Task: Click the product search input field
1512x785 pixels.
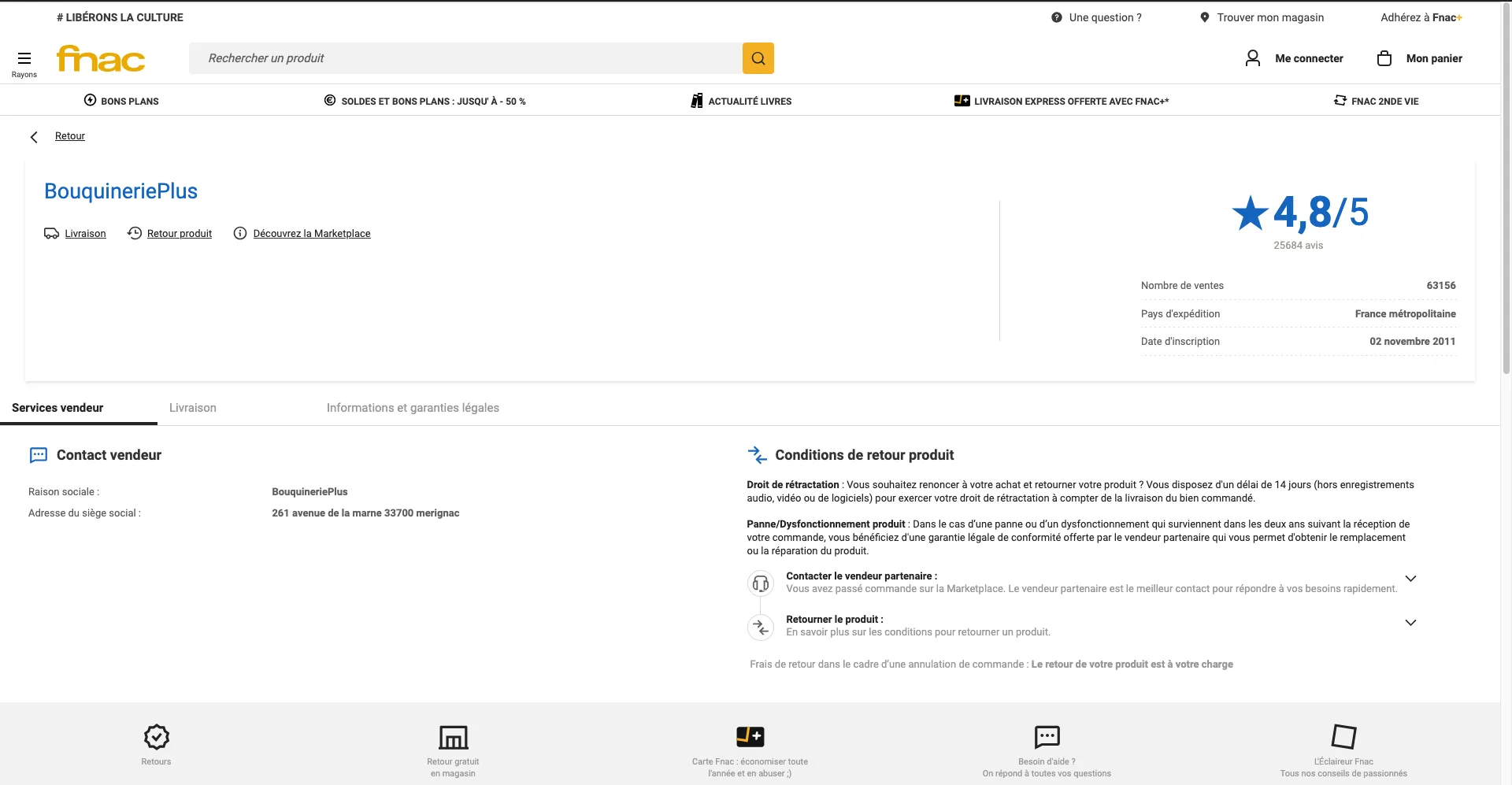Action: (x=465, y=58)
